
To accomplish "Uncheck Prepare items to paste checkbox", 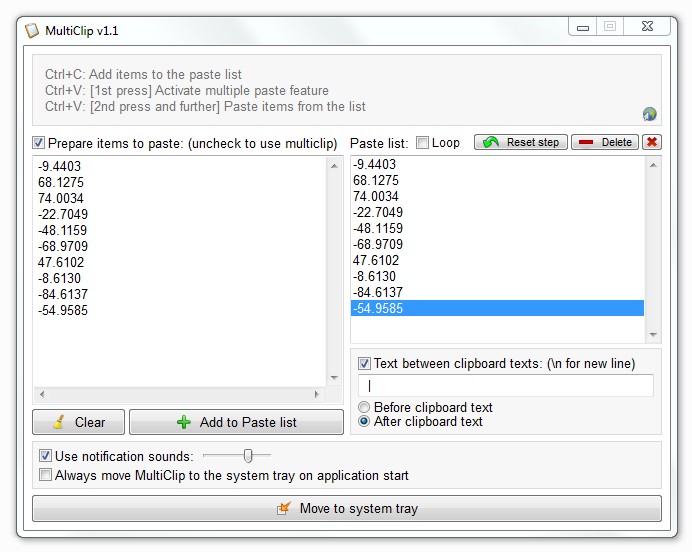I will tap(38, 143).
